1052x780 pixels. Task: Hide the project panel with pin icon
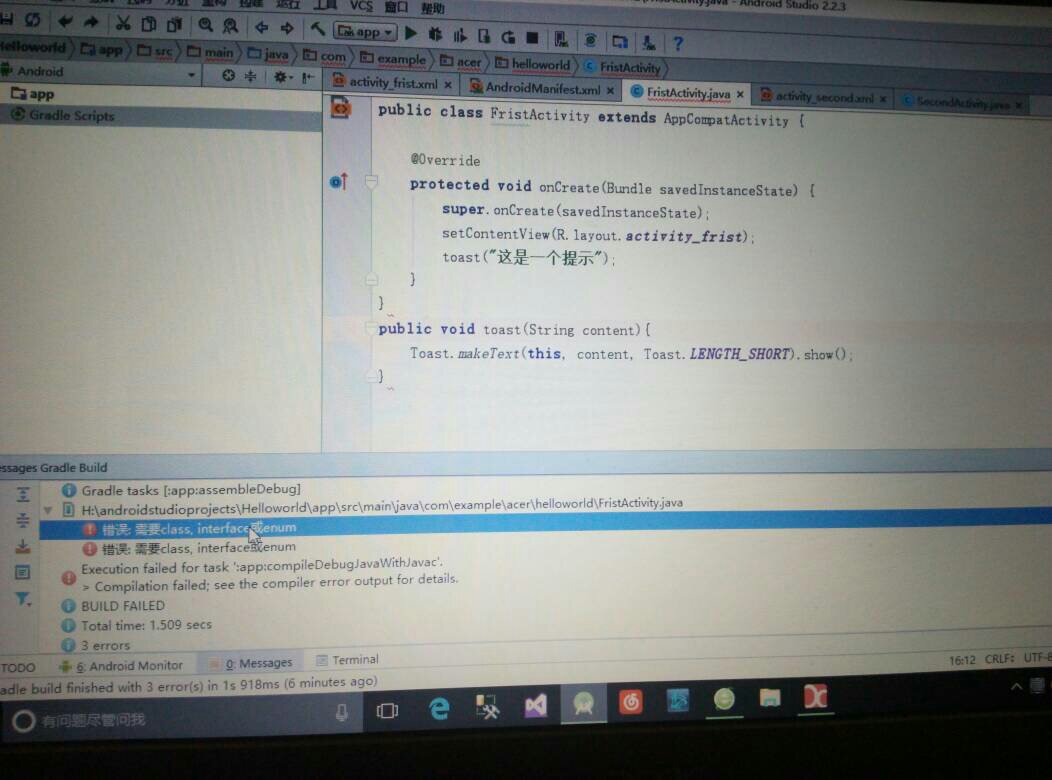pos(307,78)
